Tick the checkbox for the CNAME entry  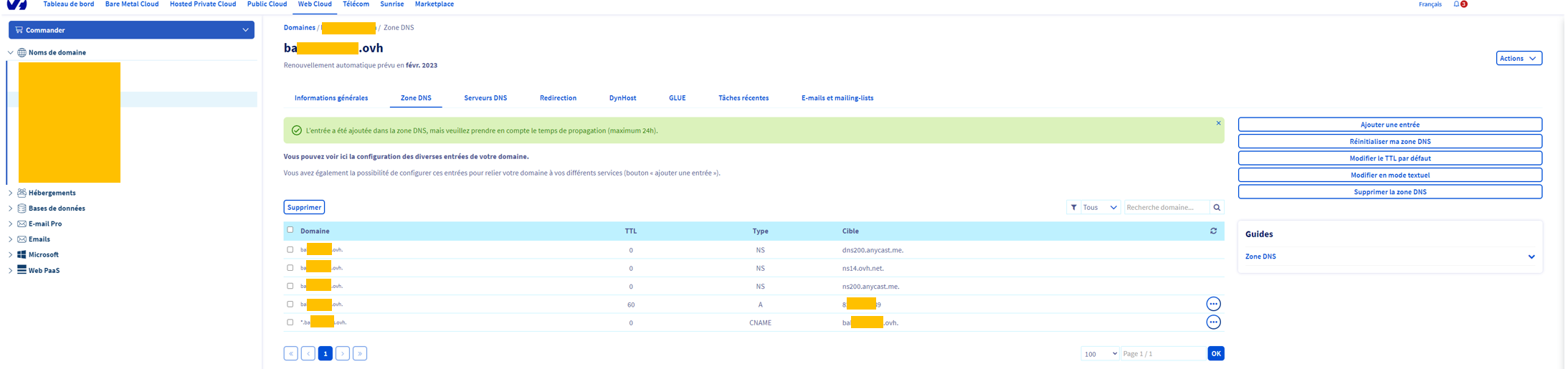[290, 322]
